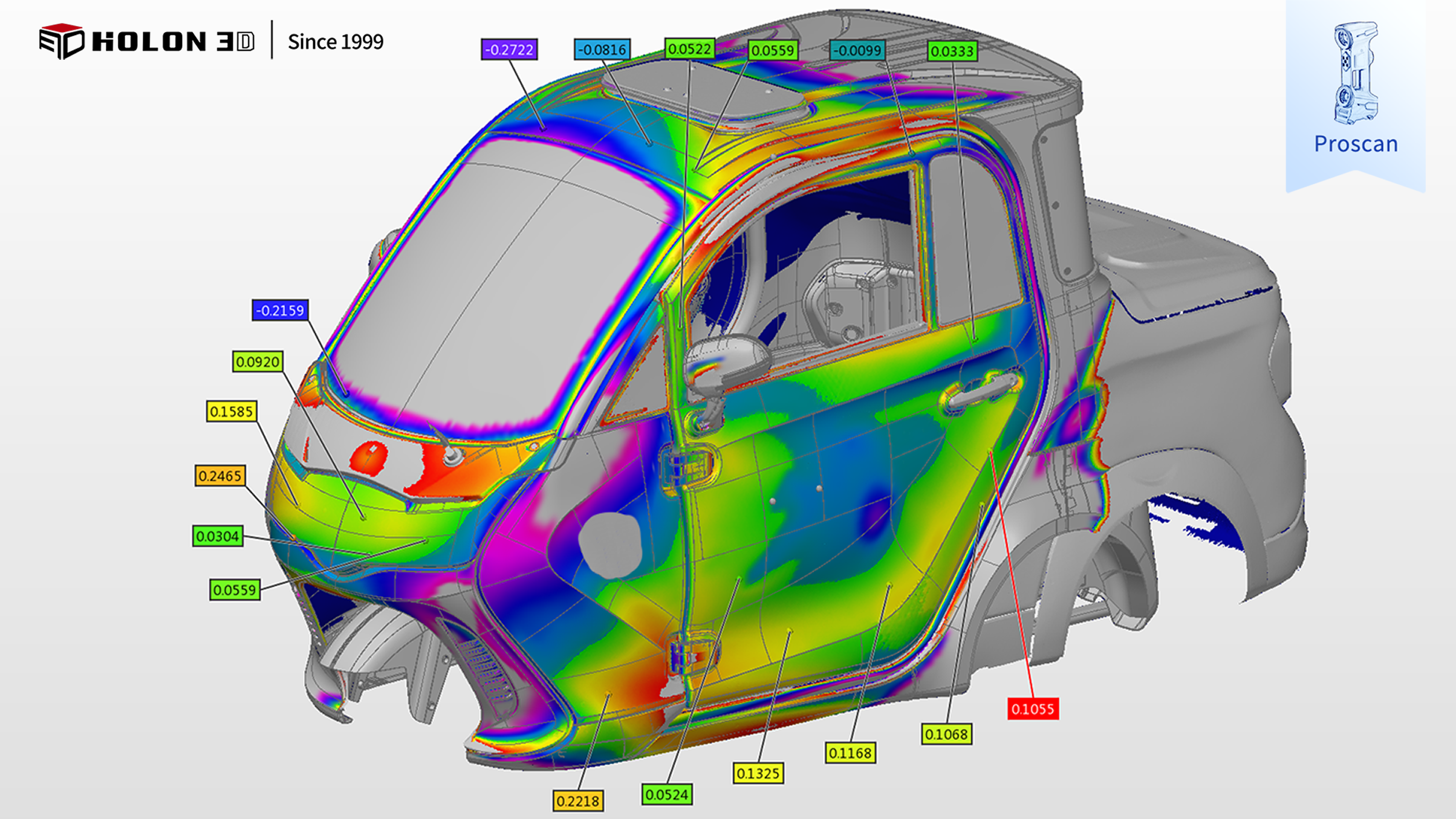Click the 0.0333 annotation label
This screenshot has height=819, width=1456.
click(x=952, y=51)
